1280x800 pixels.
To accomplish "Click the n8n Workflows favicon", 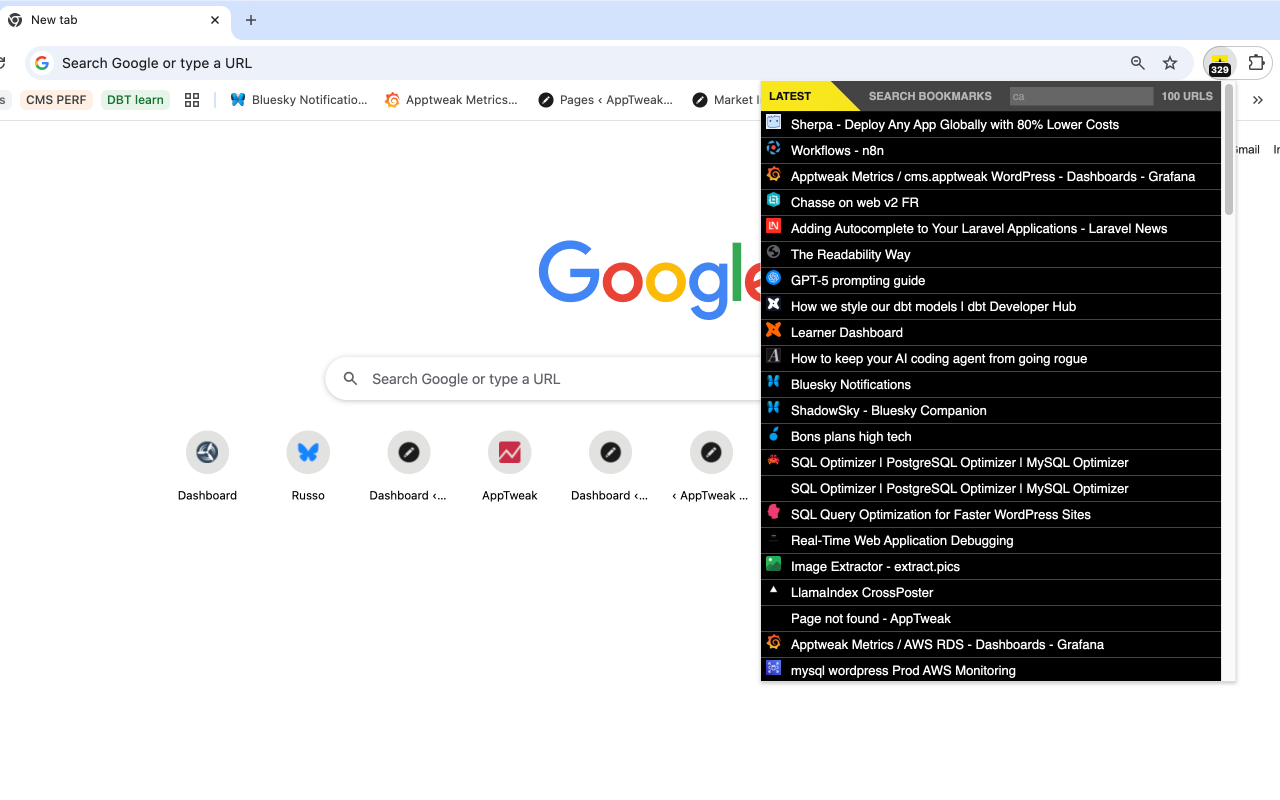I will (x=773, y=148).
